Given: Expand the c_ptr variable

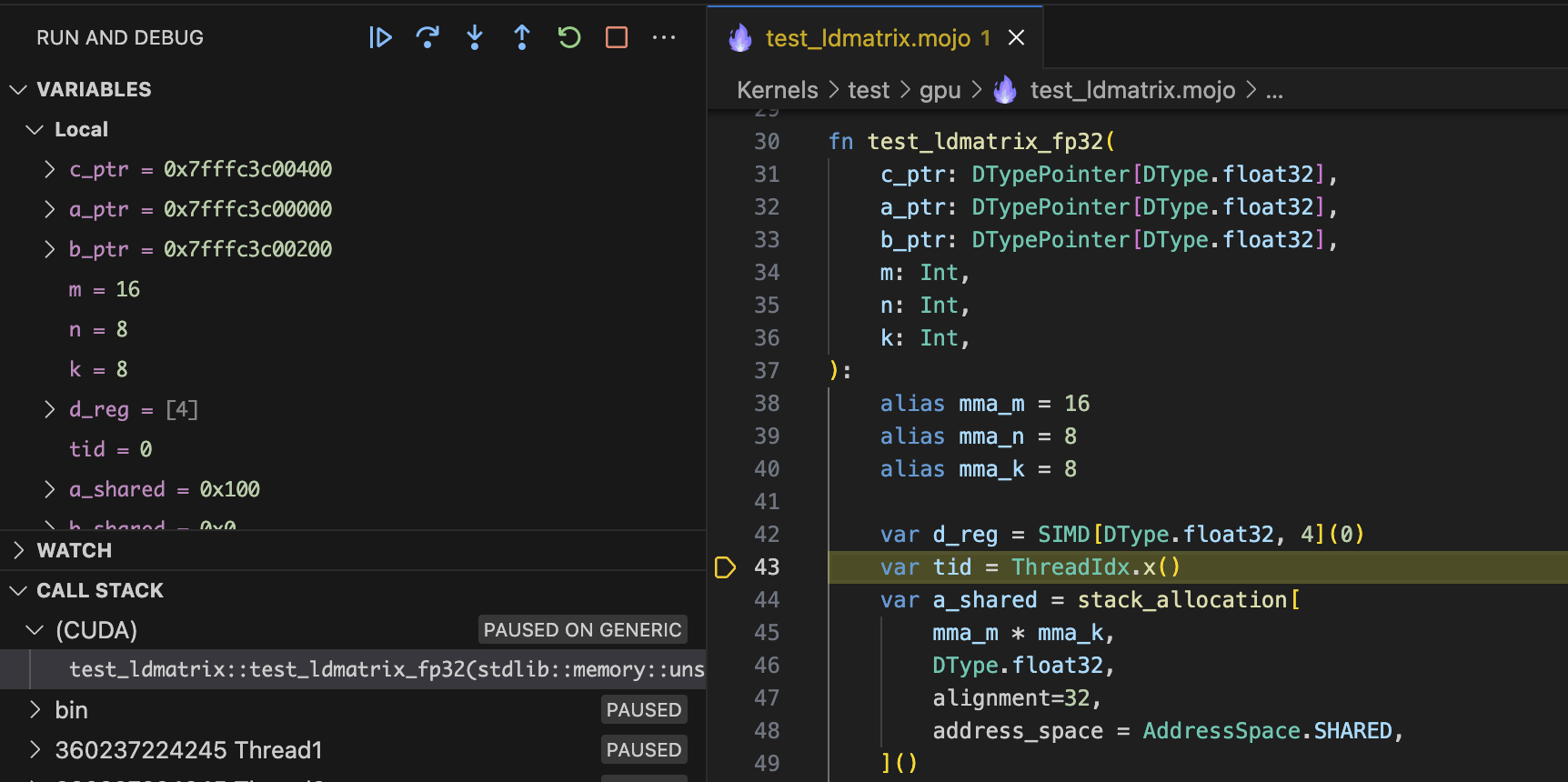Looking at the screenshot, I should [x=50, y=169].
